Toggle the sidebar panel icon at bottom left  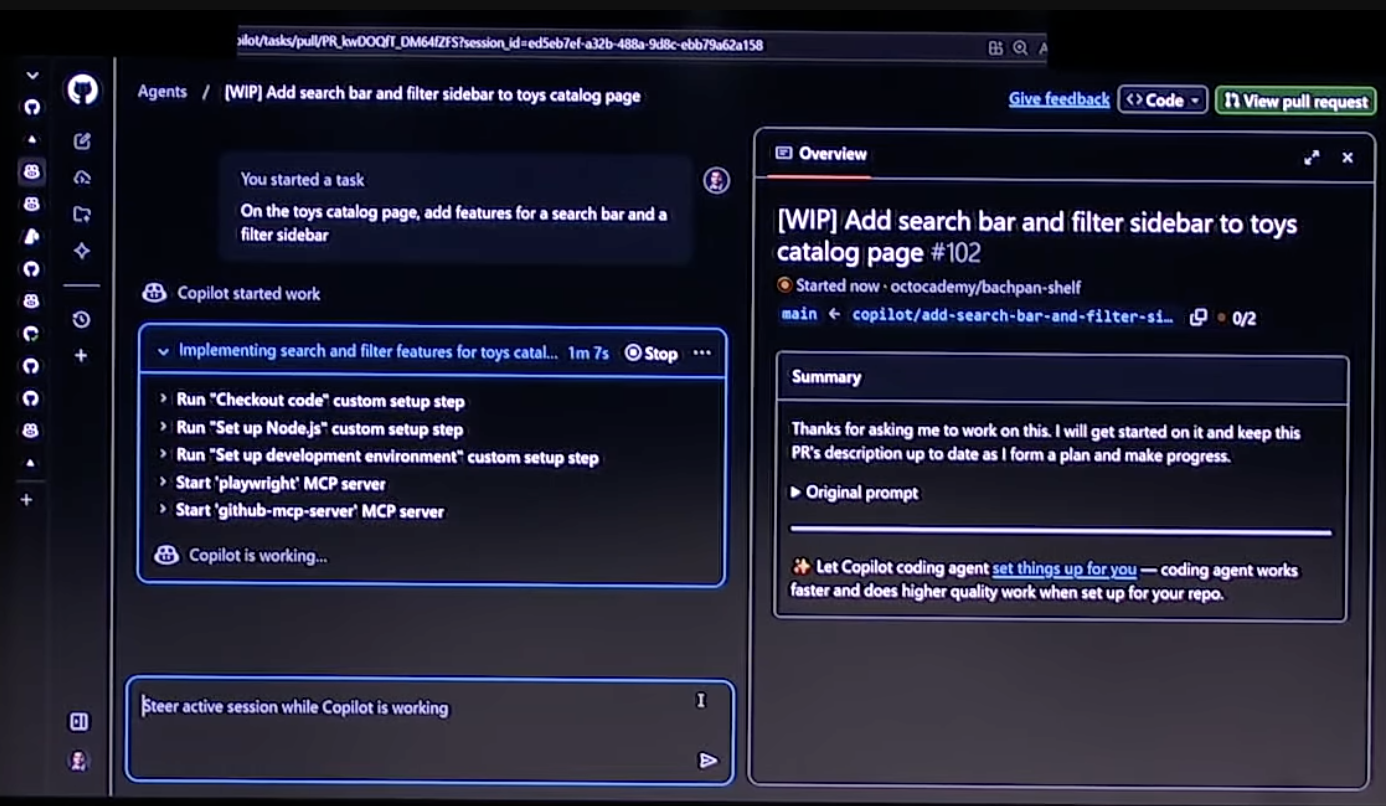click(x=78, y=721)
